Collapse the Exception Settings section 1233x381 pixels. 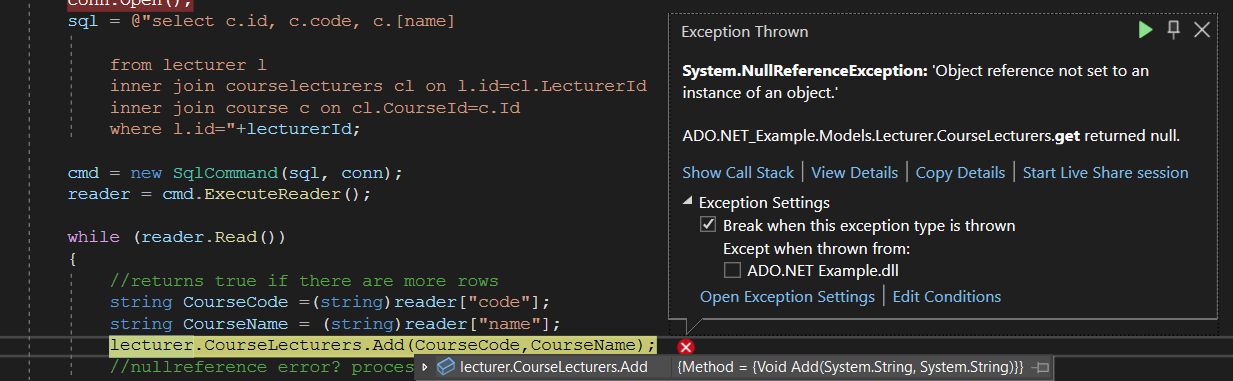coord(688,202)
